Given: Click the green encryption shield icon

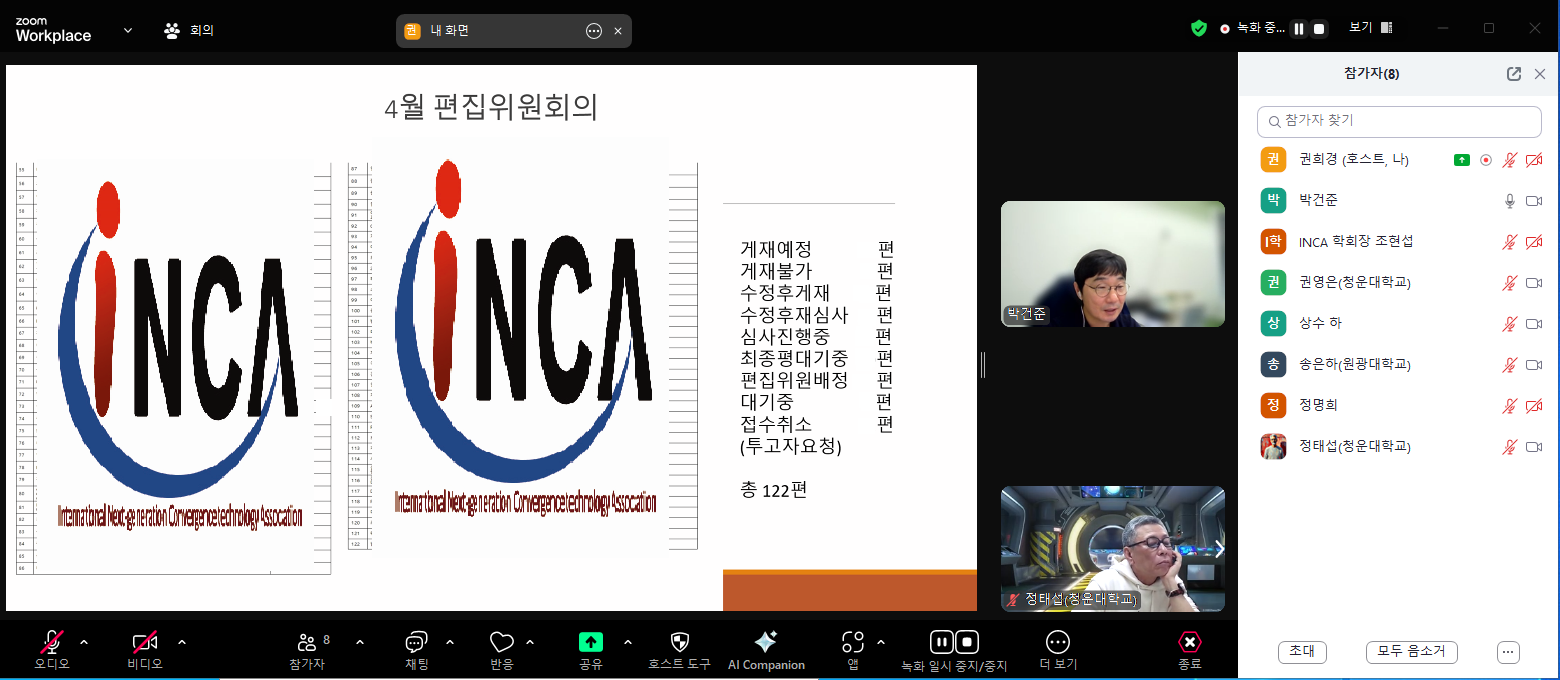Looking at the screenshot, I should pyautogui.click(x=1199, y=29).
